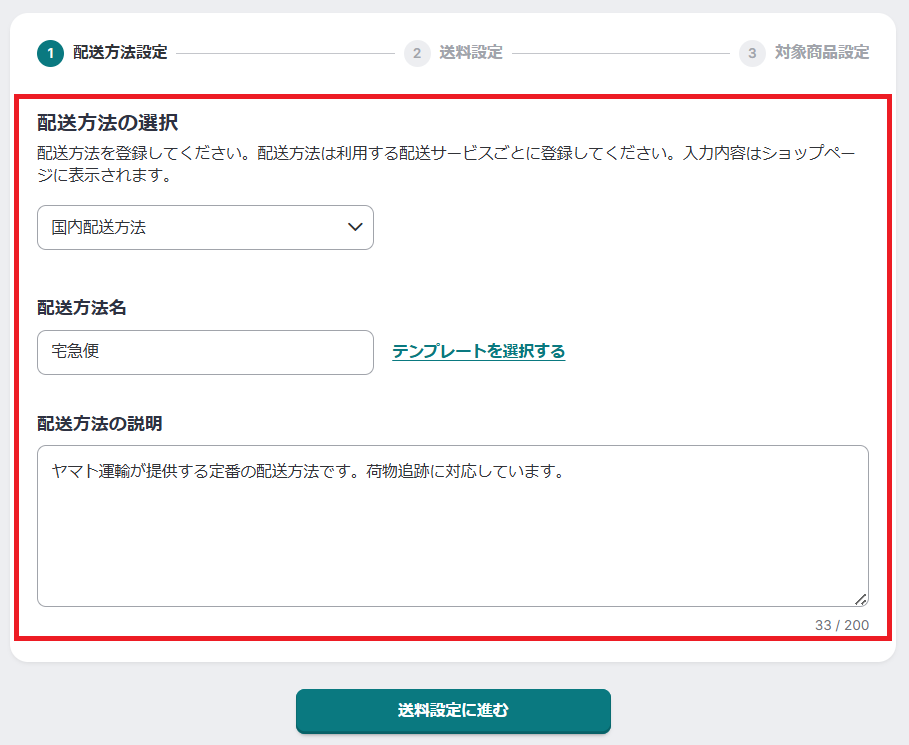Focus the 配送方法名 field containing 宅急便
The width and height of the screenshot is (909, 745).
[205, 352]
